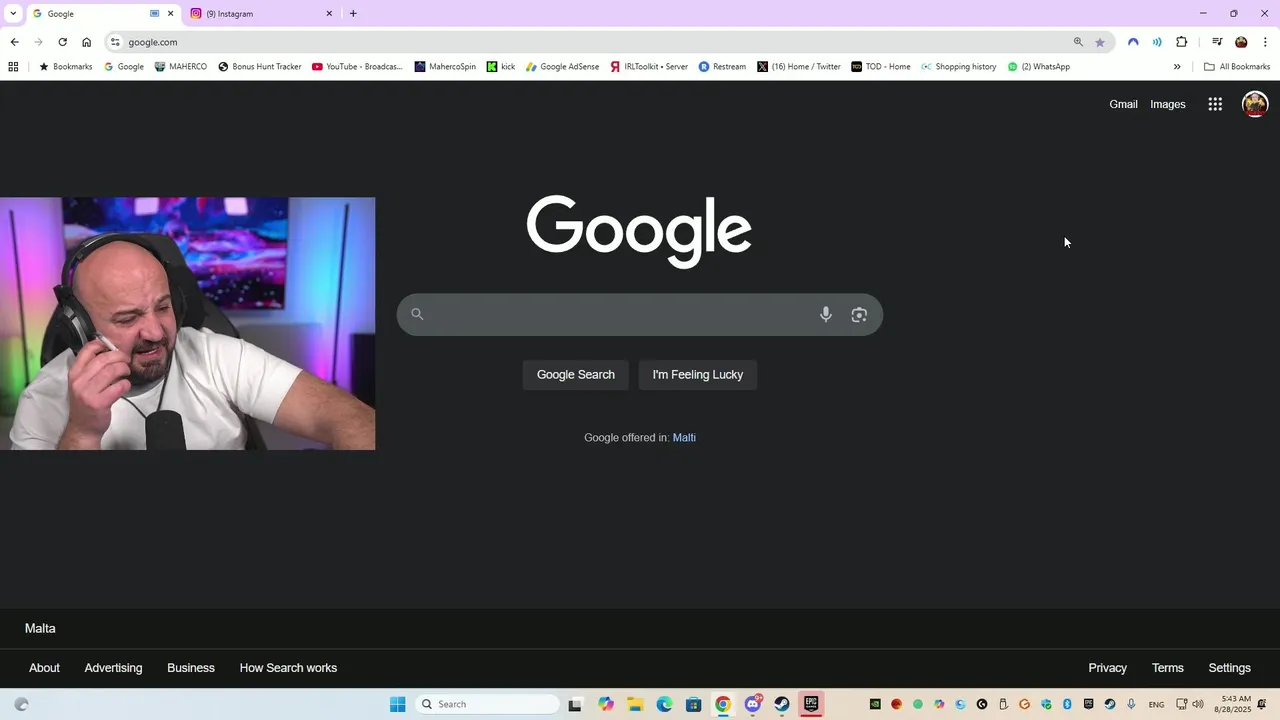Open the Advertising footer link
1280x720 pixels.
[x=113, y=668]
